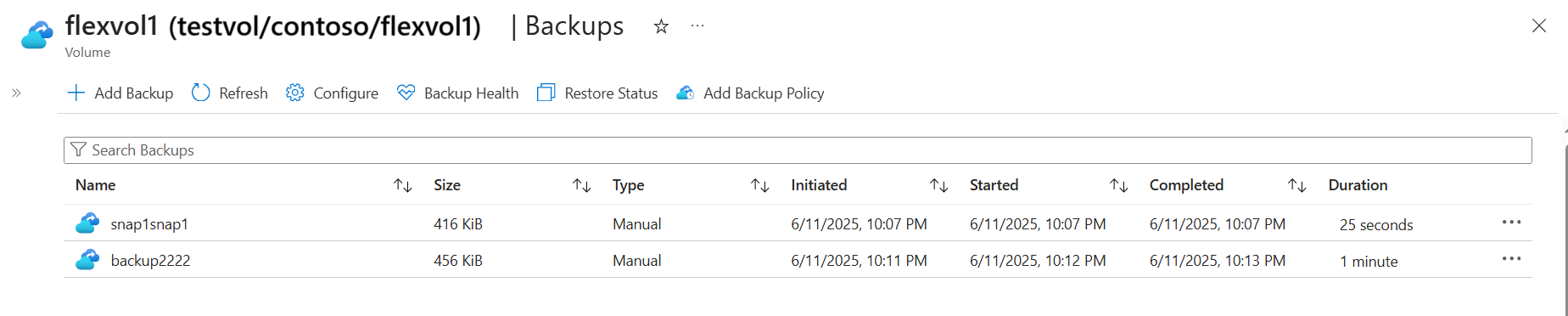Image resolution: width=1568 pixels, height=316 pixels.
Task: Open the backup2222 row context menu
Action: tap(1511, 259)
